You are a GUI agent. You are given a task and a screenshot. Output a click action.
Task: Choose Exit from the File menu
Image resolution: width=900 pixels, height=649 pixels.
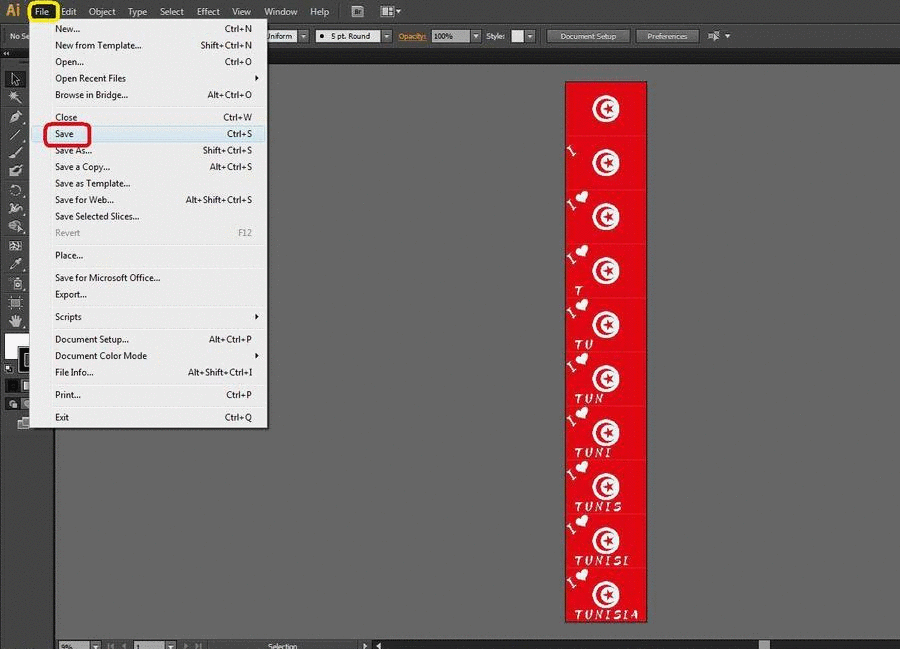click(x=149, y=417)
